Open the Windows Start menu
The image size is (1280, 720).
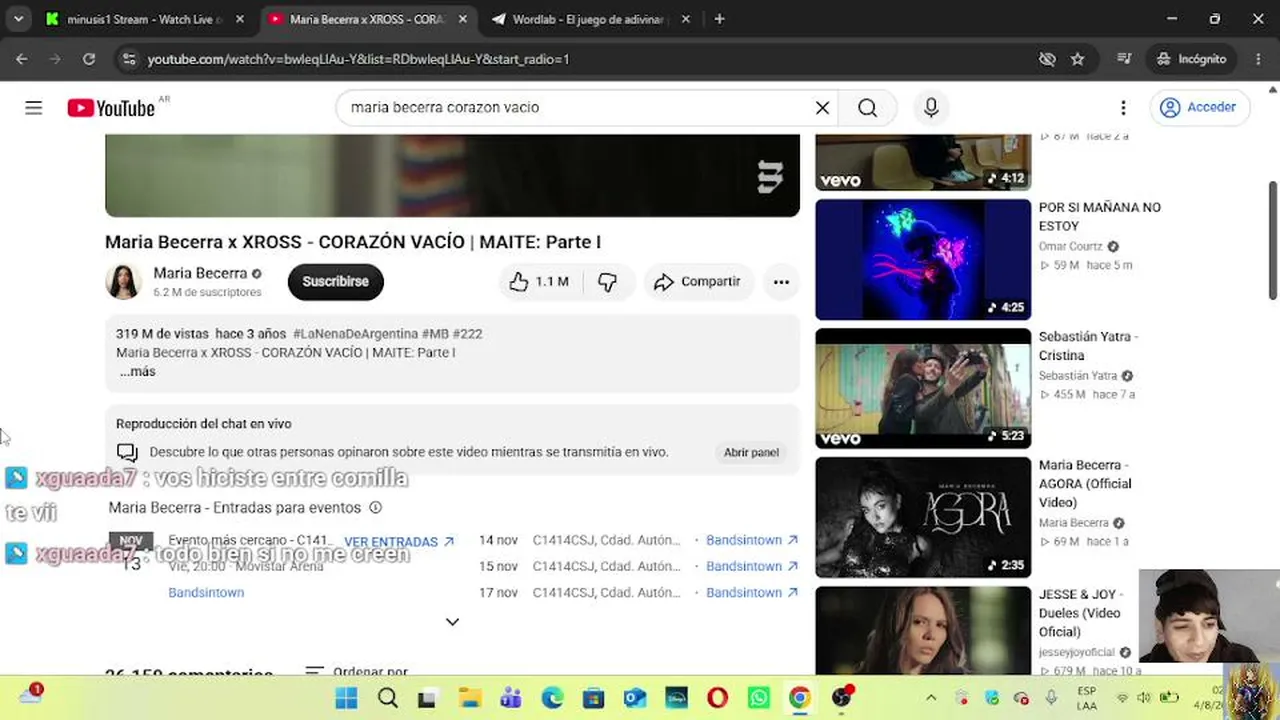pyautogui.click(x=346, y=698)
